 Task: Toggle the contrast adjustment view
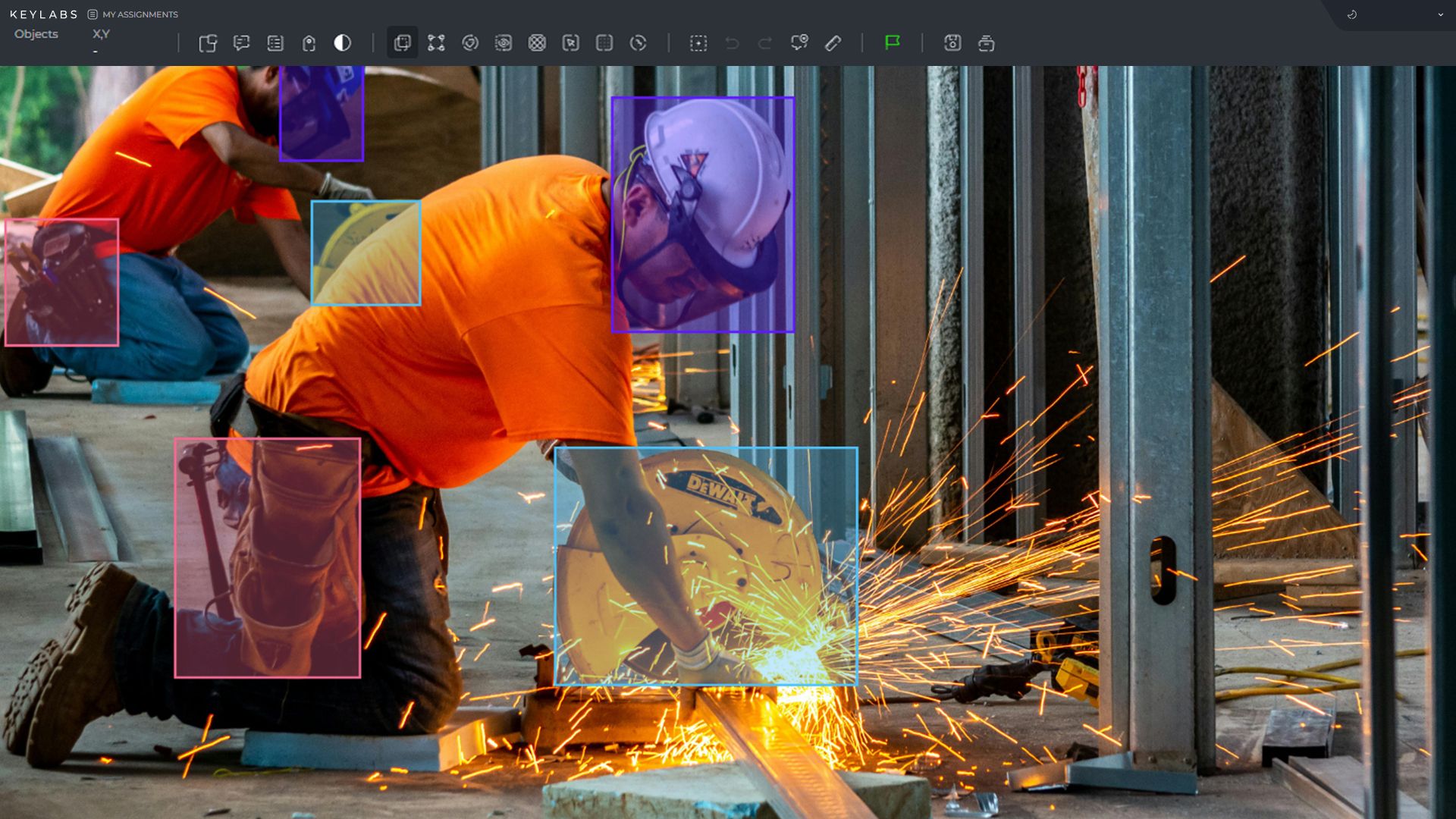[343, 43]
